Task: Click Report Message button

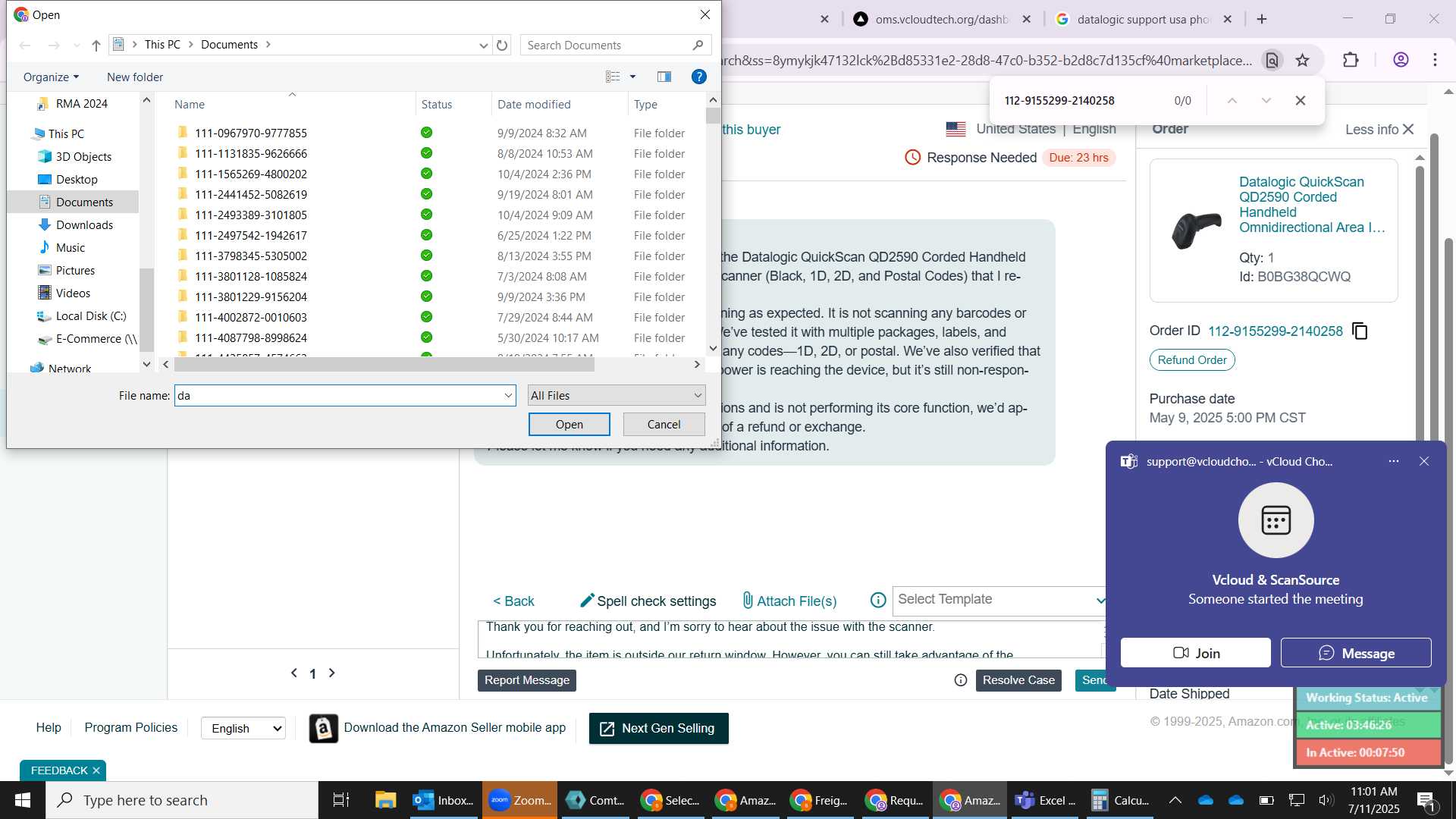Action: tap(527, 680)
